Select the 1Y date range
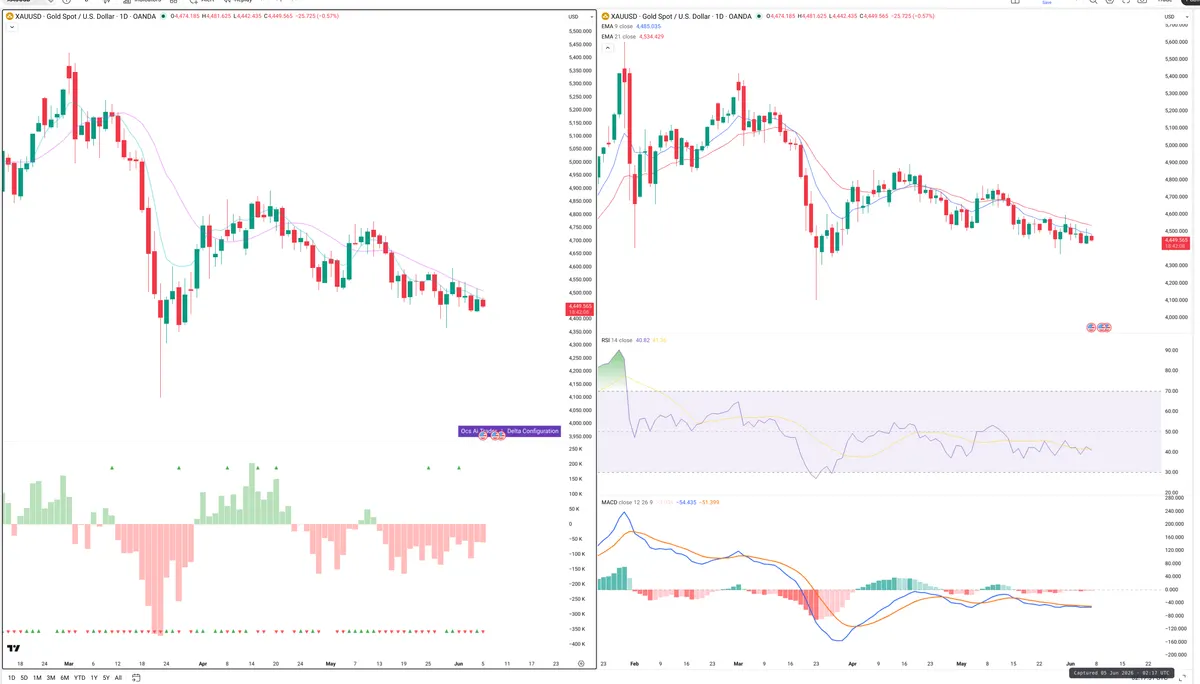The width and height of the screenshot is (1200, 684). click(x=94, y=677)
